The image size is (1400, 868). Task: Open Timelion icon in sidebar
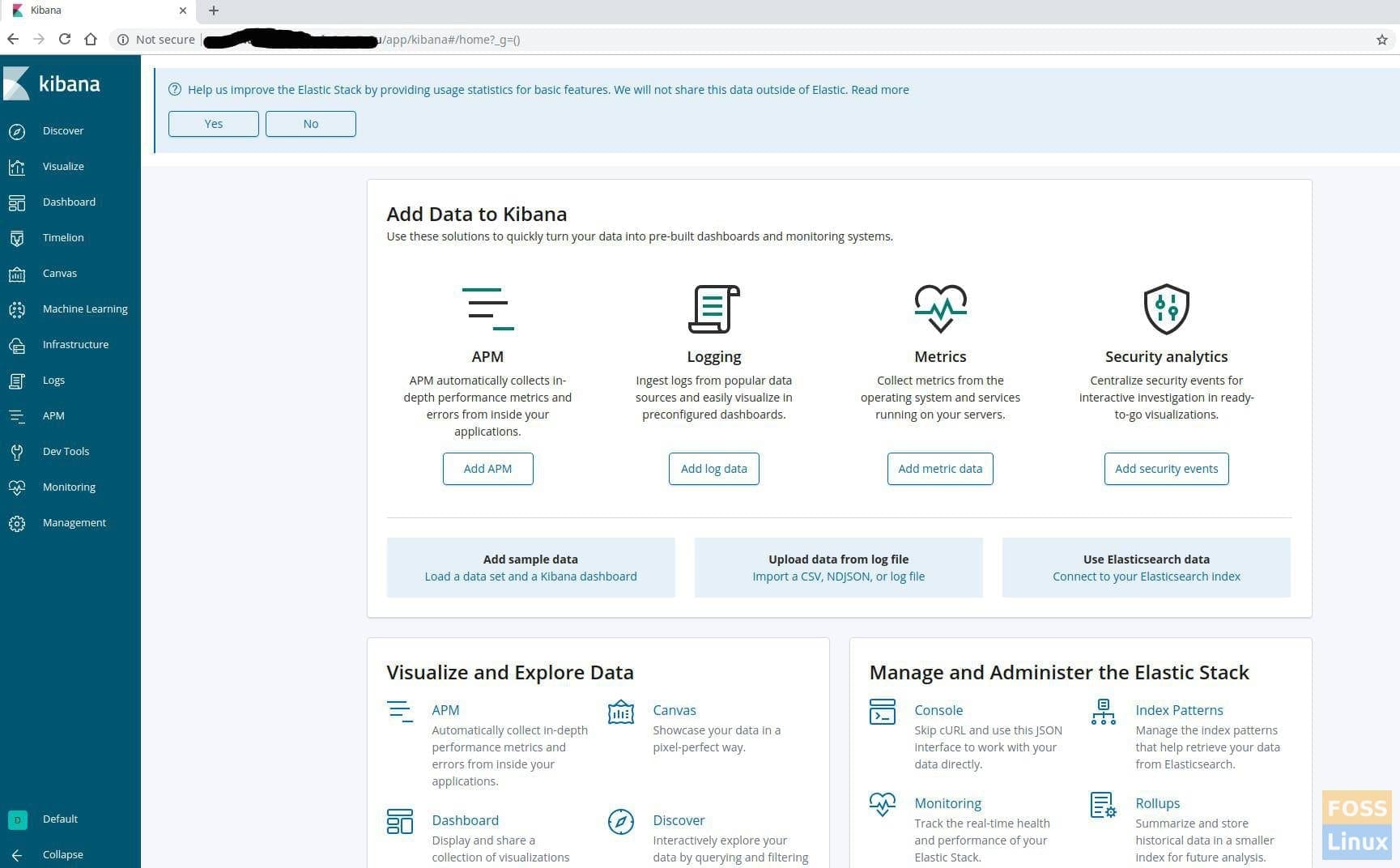click(x=17, y=238)
